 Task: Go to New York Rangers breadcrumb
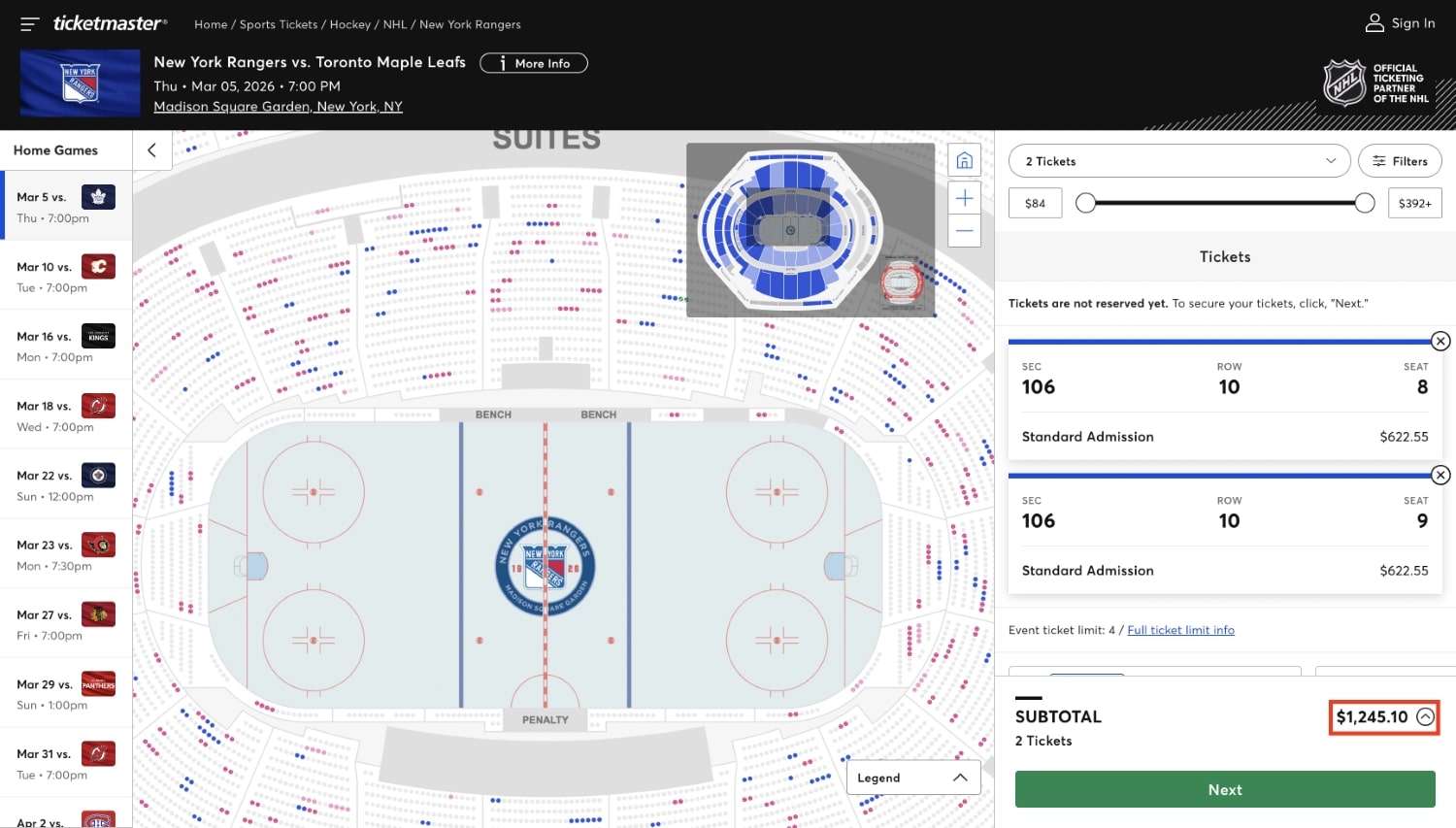[470, 24]
